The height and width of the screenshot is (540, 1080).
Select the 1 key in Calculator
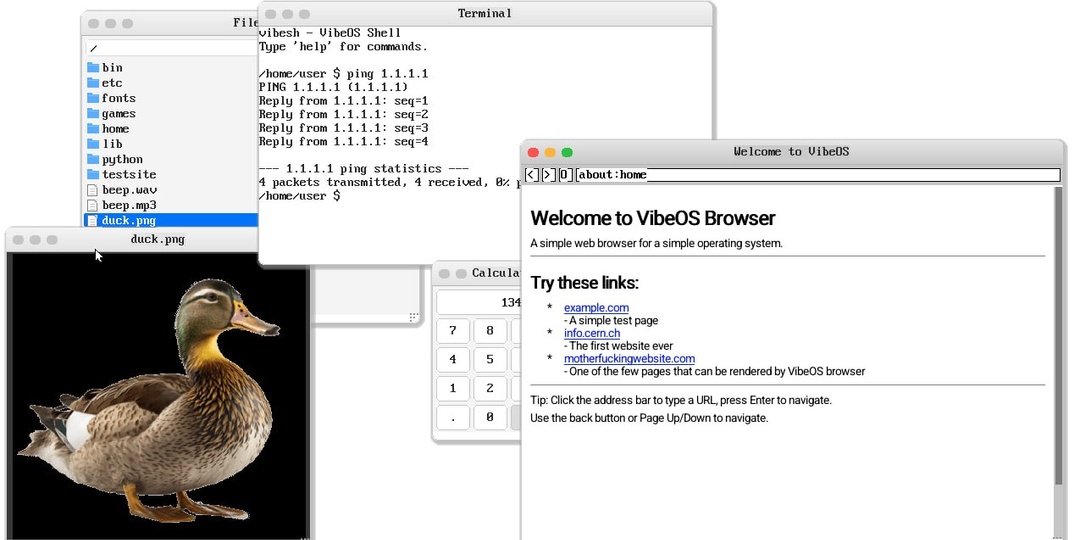pos(453,388)
